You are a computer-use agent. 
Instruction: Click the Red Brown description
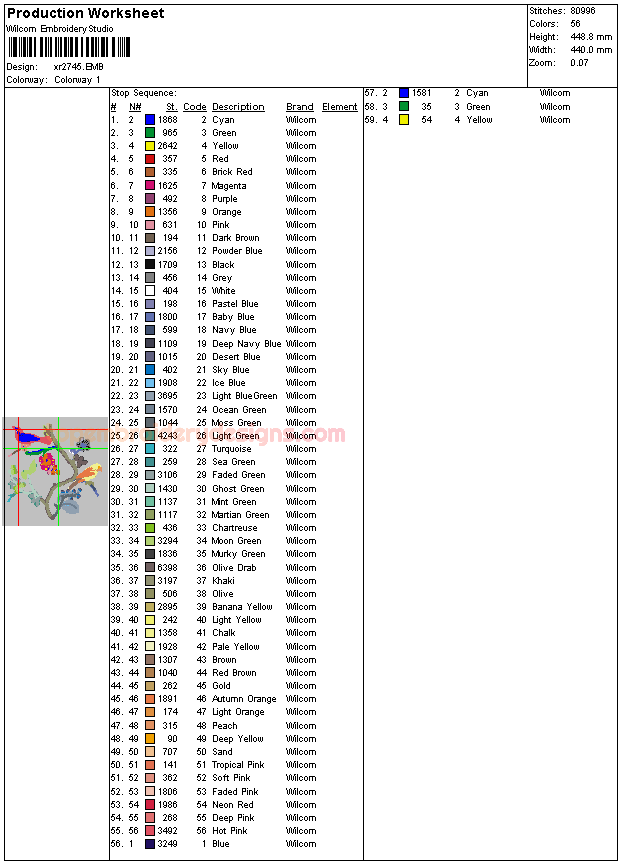(234, 673)
